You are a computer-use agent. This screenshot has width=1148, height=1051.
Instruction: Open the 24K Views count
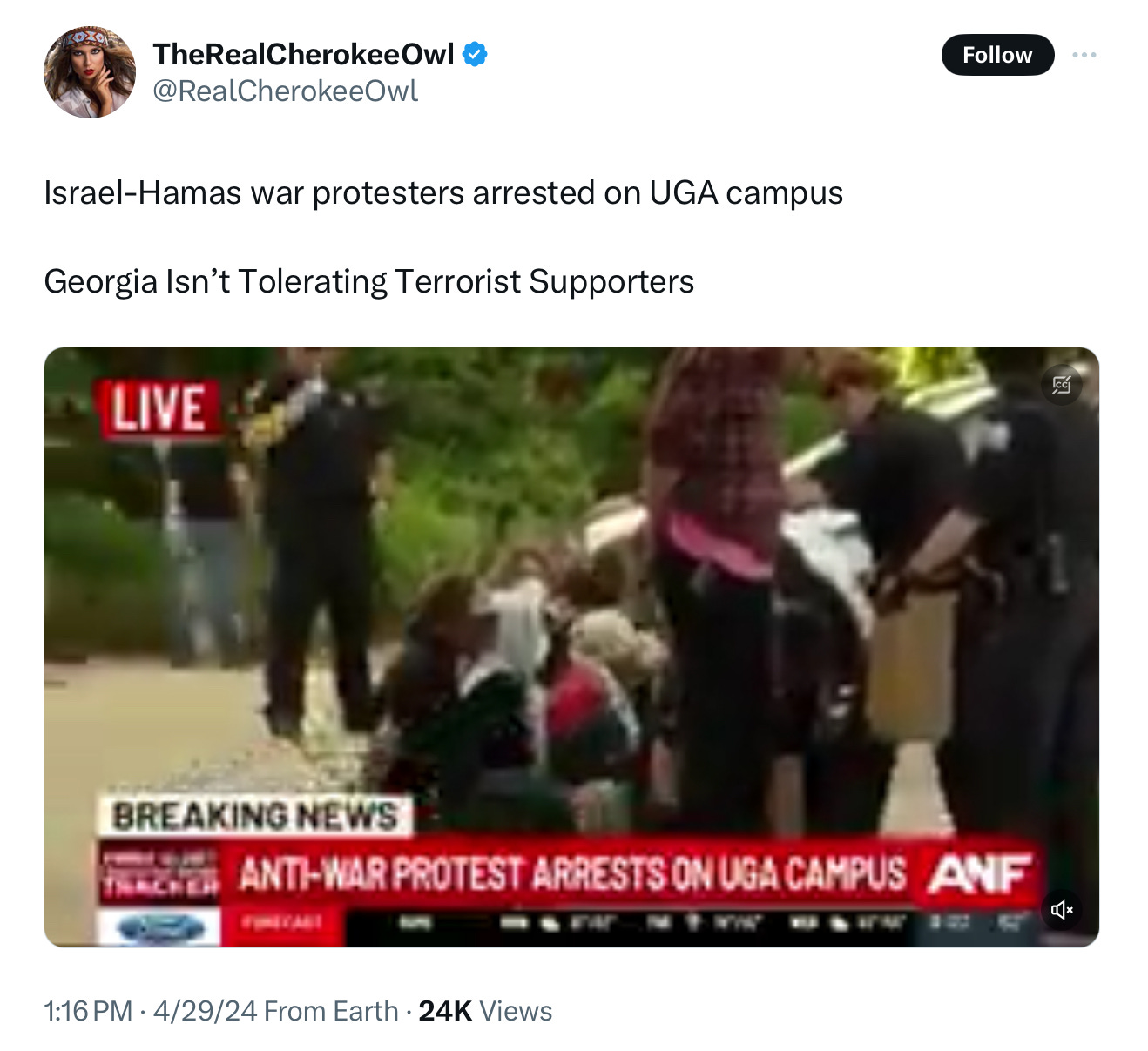coord(485,1011)
